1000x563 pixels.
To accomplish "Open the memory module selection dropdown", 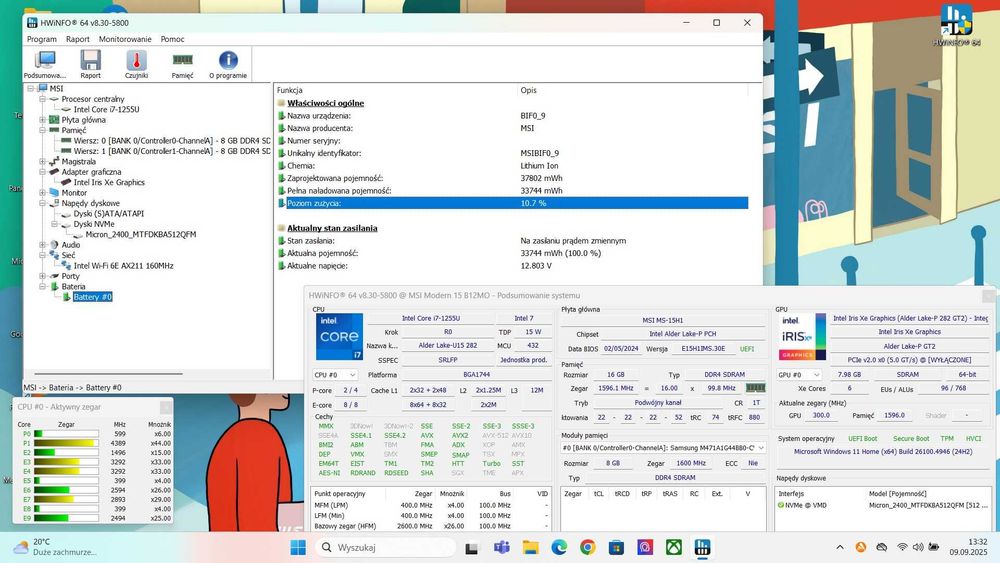I will point(663,448).
